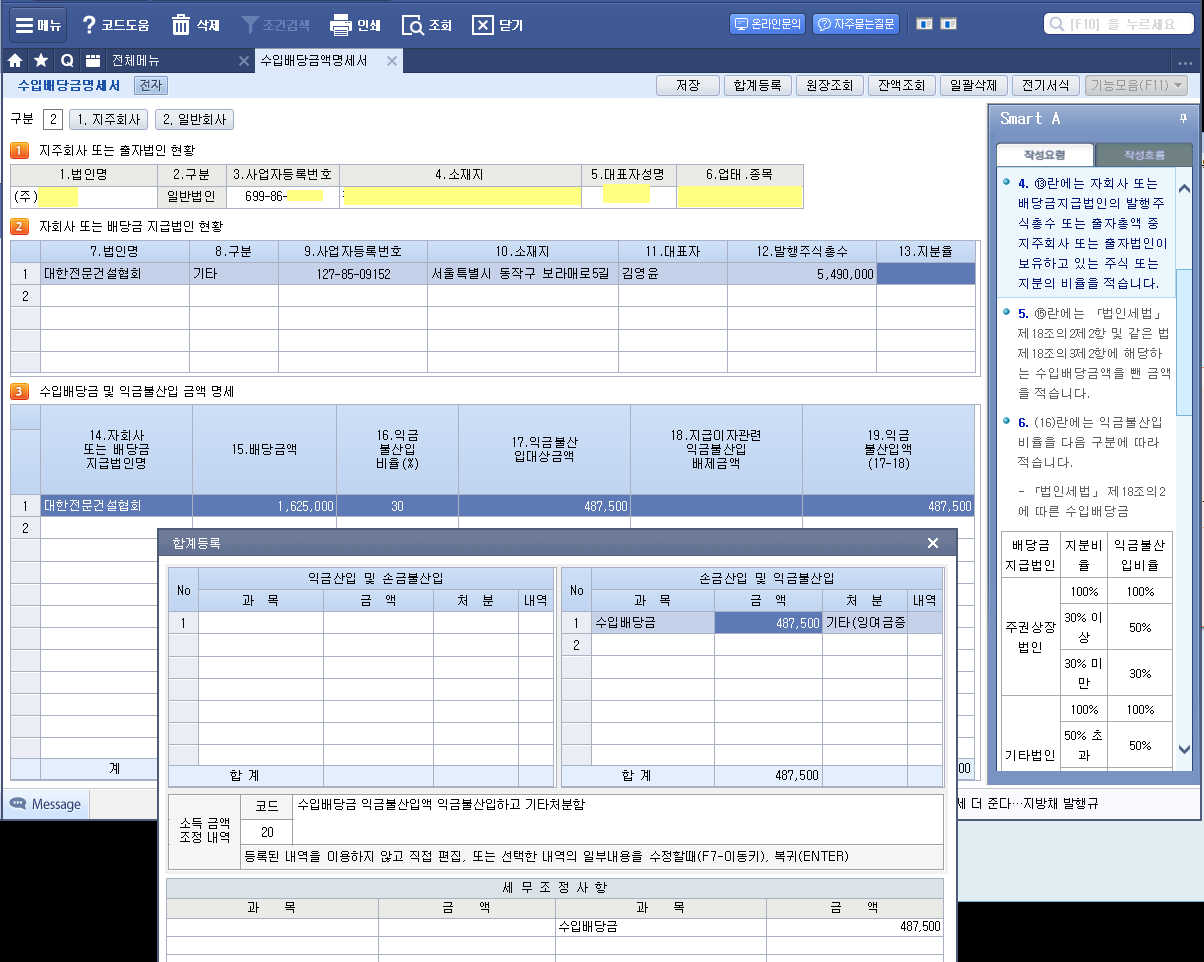
Task: Select 1. 지주회사 option
Action: pos(108,120)
